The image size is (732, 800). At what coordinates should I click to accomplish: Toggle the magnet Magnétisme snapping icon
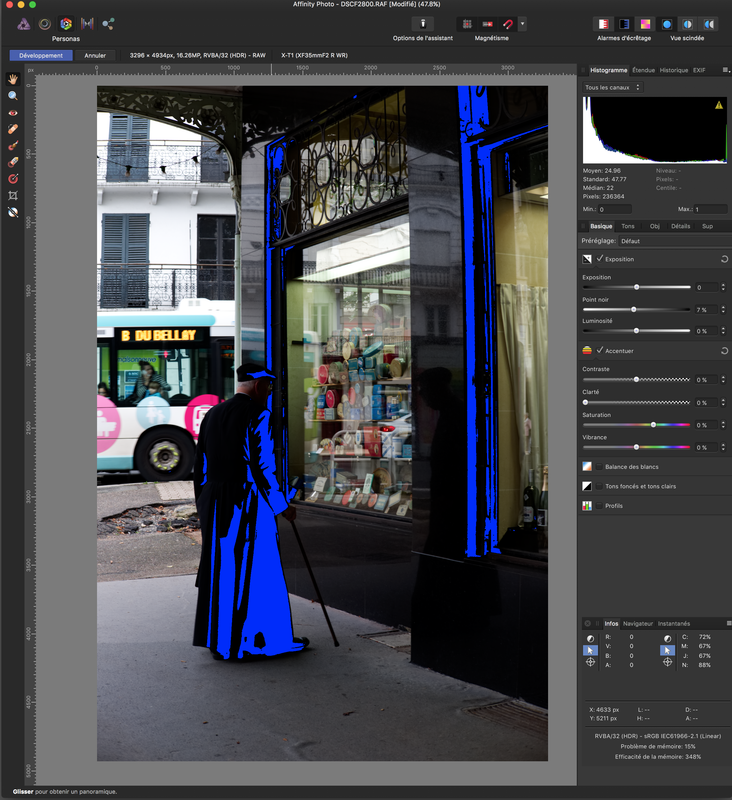coord(507,23)
